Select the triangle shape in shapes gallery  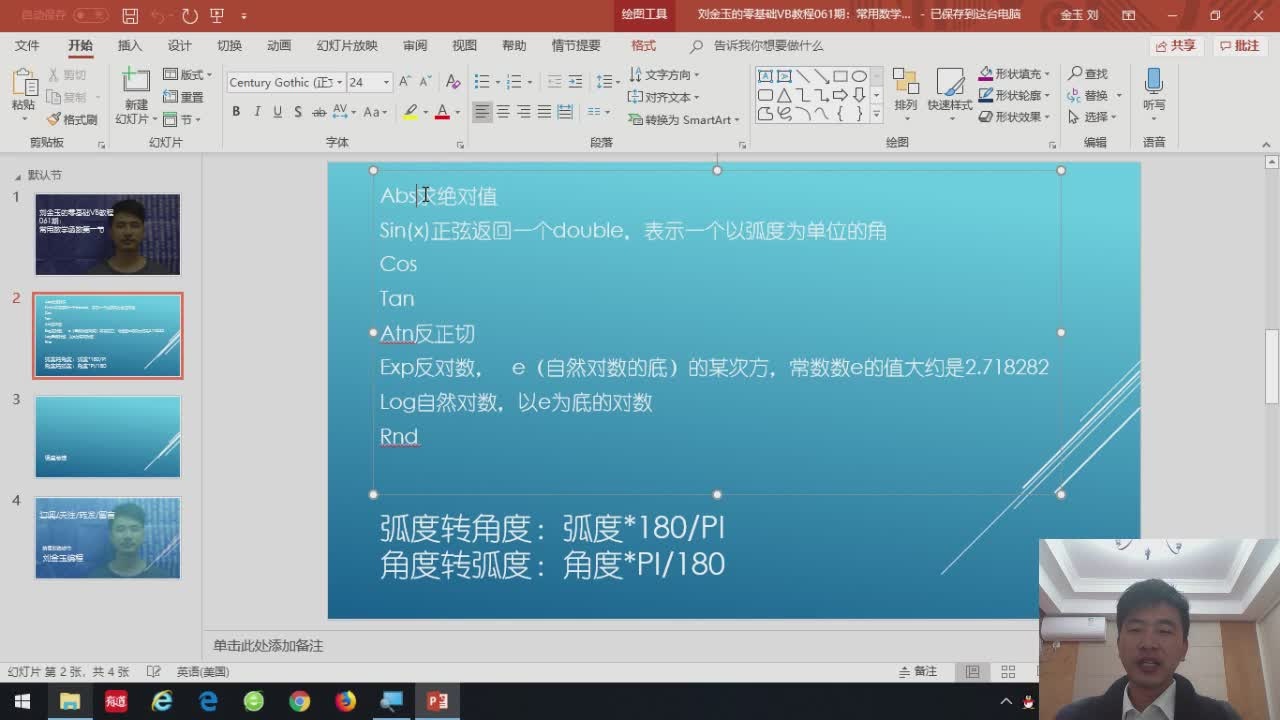[784, 95]
